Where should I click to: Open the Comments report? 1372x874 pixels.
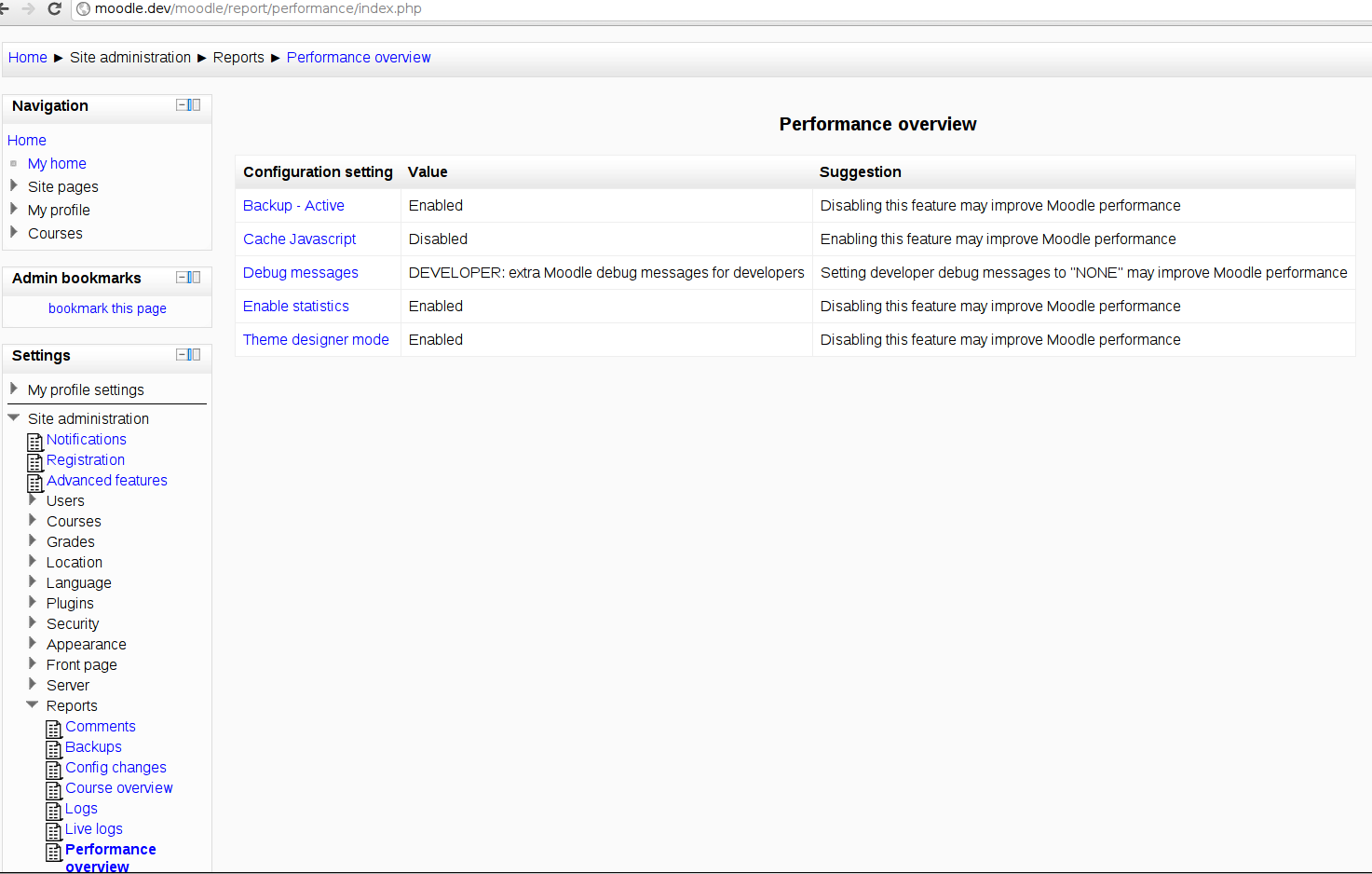coord(101,726)
